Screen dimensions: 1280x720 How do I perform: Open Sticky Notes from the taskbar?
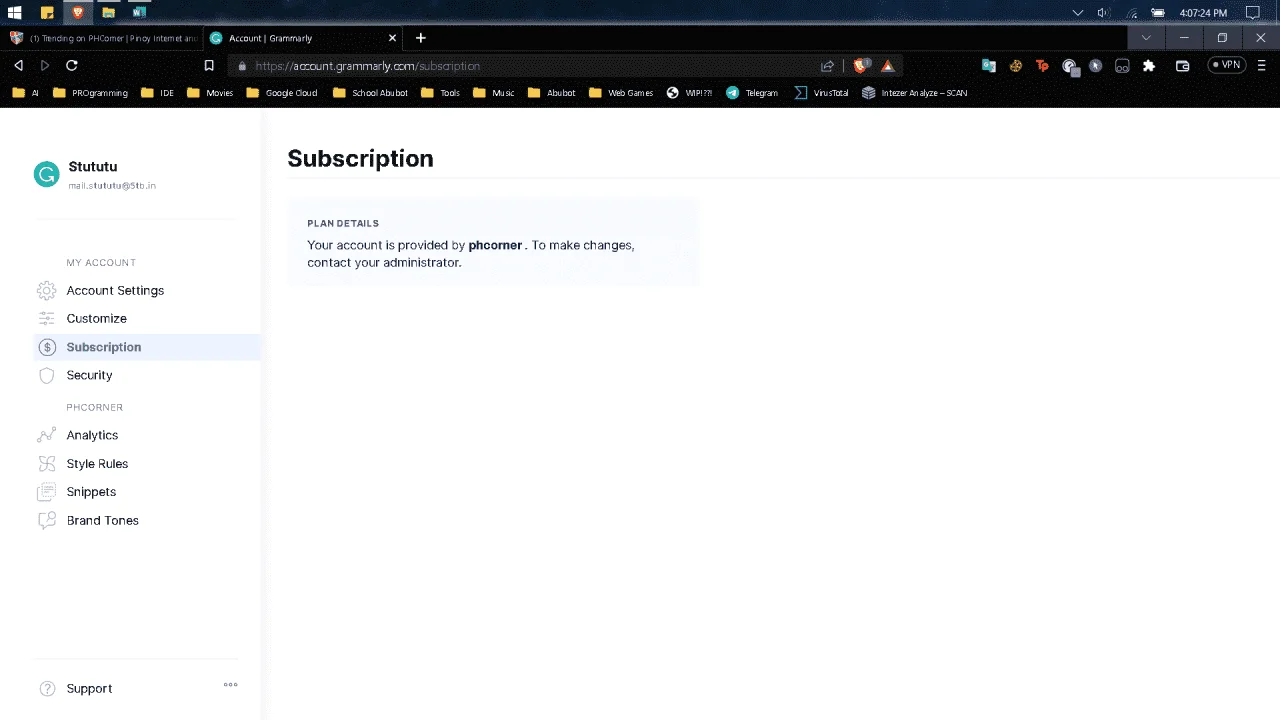47,12
